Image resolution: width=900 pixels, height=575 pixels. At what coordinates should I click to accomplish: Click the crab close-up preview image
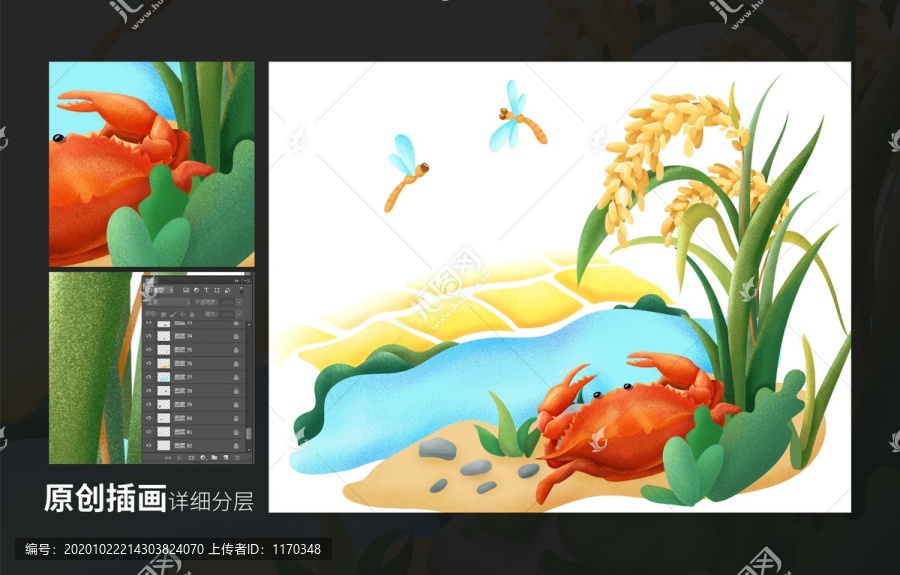[x=152, y=164]
